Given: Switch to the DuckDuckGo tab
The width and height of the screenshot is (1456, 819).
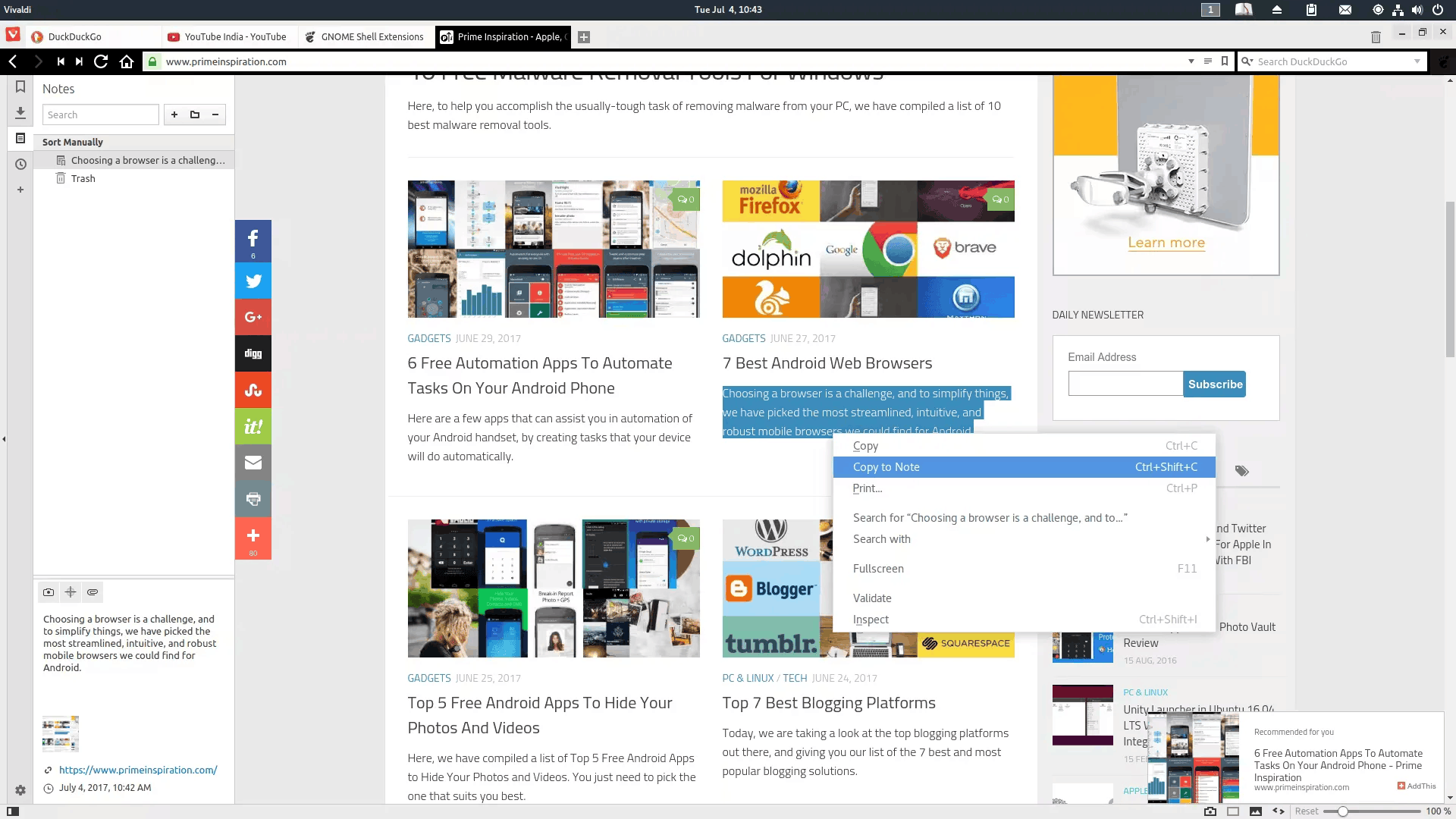Looking at the screenshot, I should pyautogui.click(x=93, y=36).
